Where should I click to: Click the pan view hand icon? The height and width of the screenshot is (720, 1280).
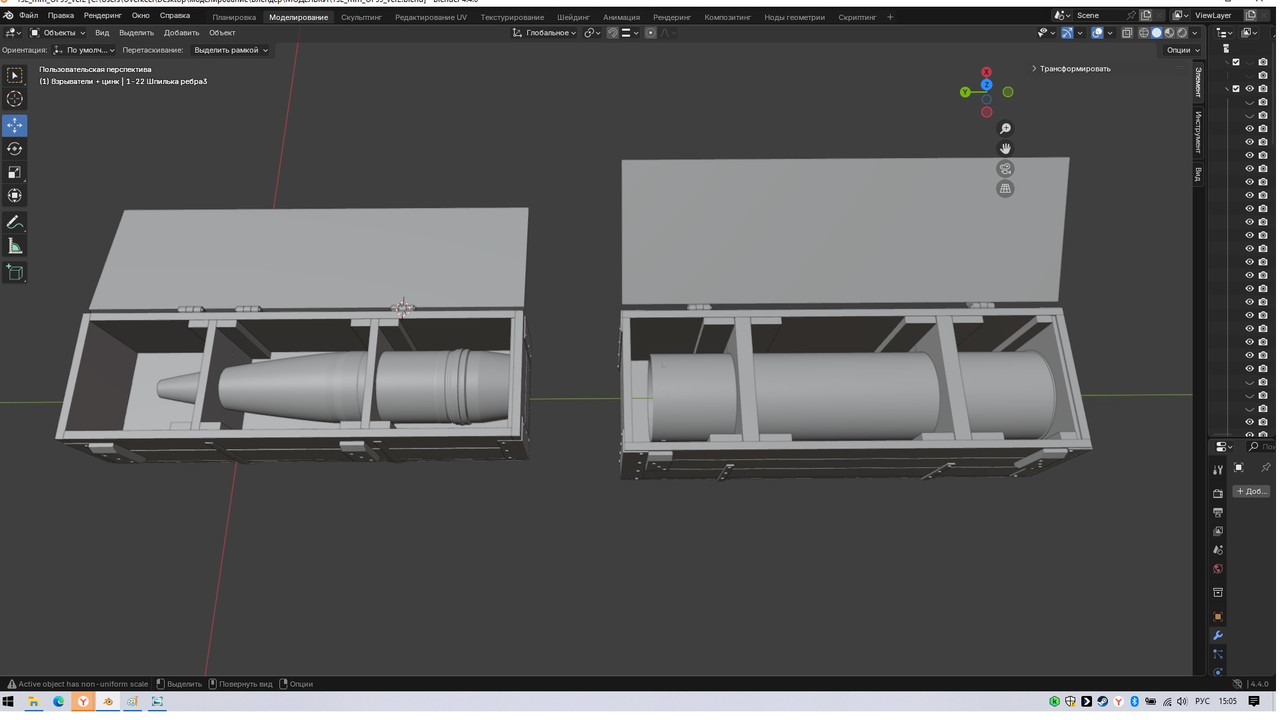click(1005, 148)
